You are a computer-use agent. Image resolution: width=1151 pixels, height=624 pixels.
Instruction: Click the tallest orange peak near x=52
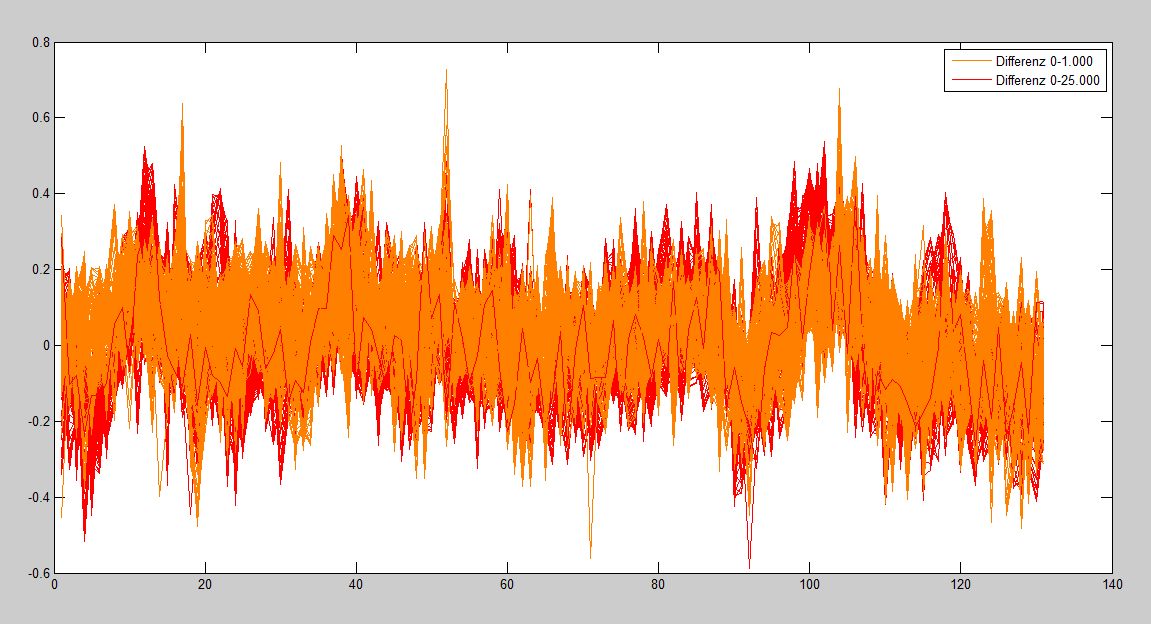tap(446, 70)
